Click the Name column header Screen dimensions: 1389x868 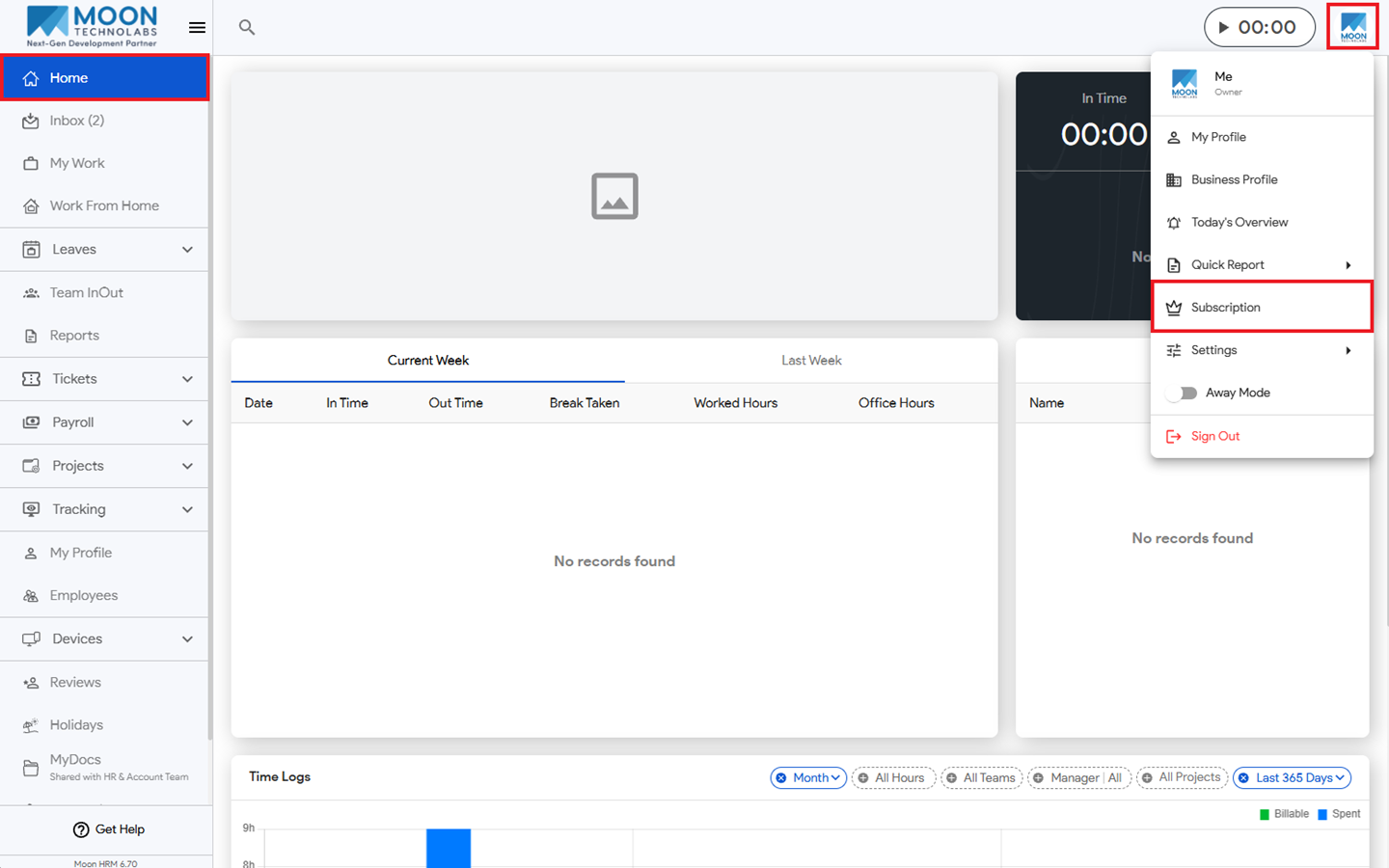[x=1047, y=403]
